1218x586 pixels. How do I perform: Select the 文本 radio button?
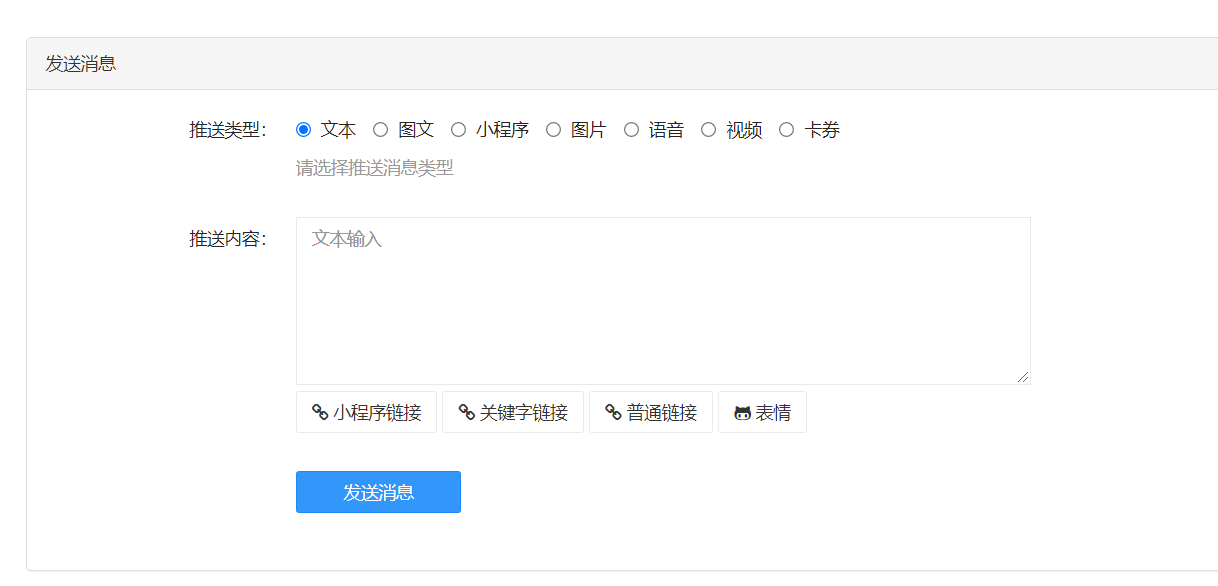304,129
